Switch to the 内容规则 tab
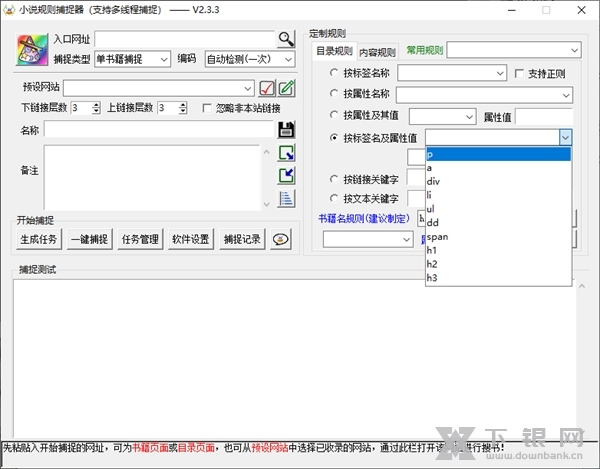This screenshot has height=469, width=600. coord(377,52)
